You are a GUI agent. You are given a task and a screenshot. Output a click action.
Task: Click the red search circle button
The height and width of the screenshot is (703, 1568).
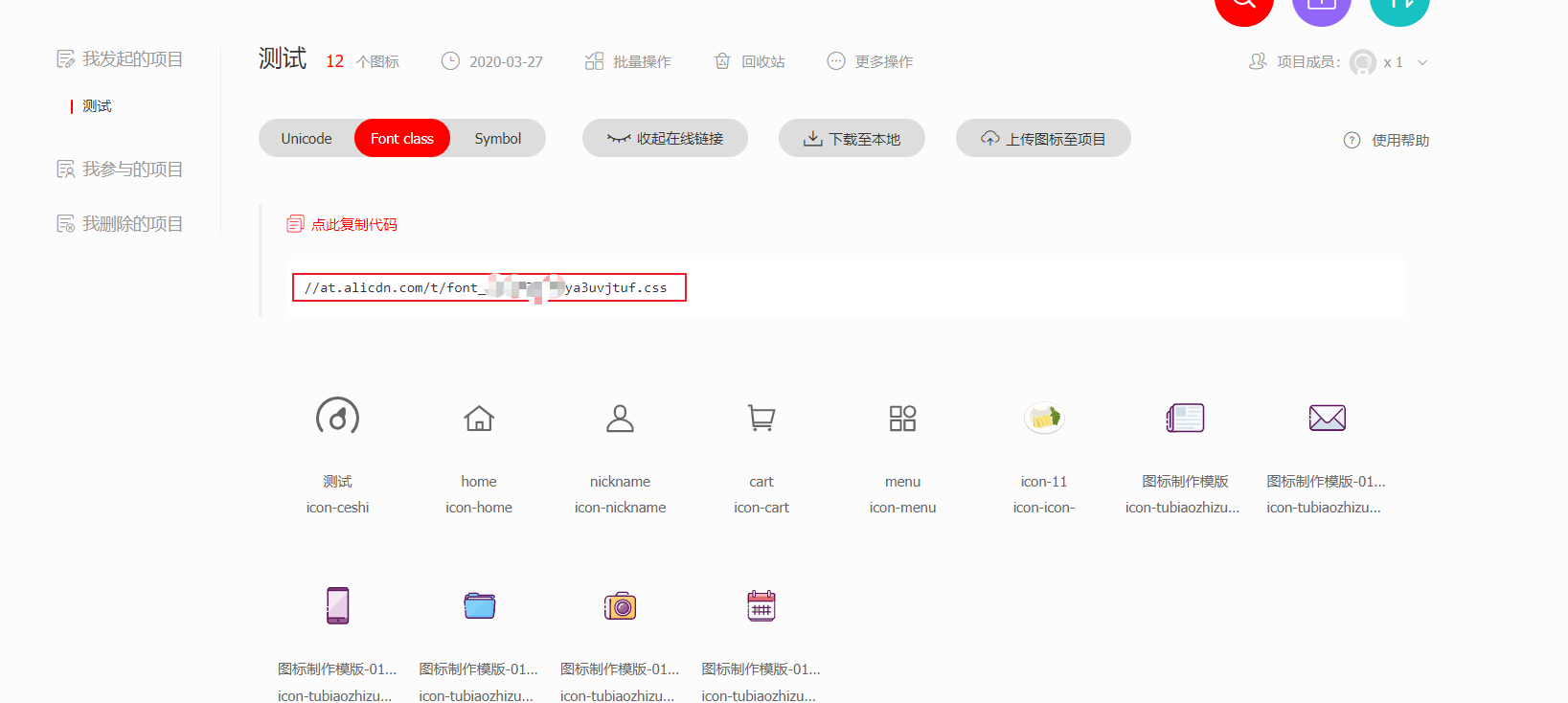(1244, 7)
